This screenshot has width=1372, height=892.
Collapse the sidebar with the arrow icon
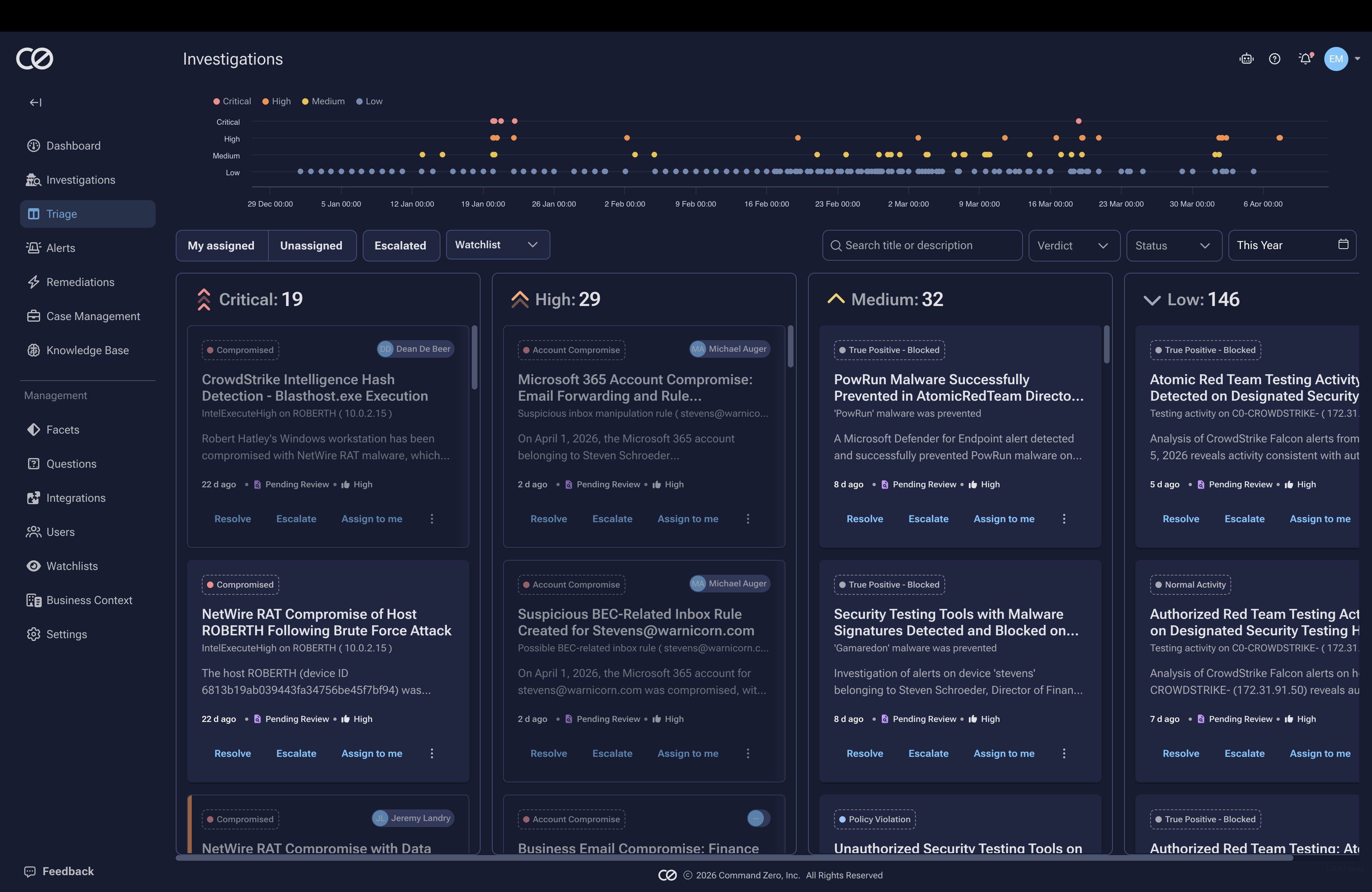pyautogui.click(x=36, y=103)
